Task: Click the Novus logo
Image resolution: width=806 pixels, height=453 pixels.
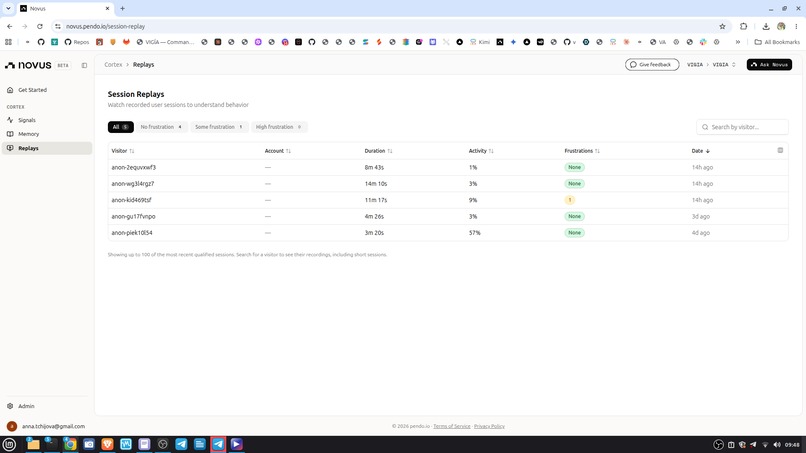Action: 28,65
